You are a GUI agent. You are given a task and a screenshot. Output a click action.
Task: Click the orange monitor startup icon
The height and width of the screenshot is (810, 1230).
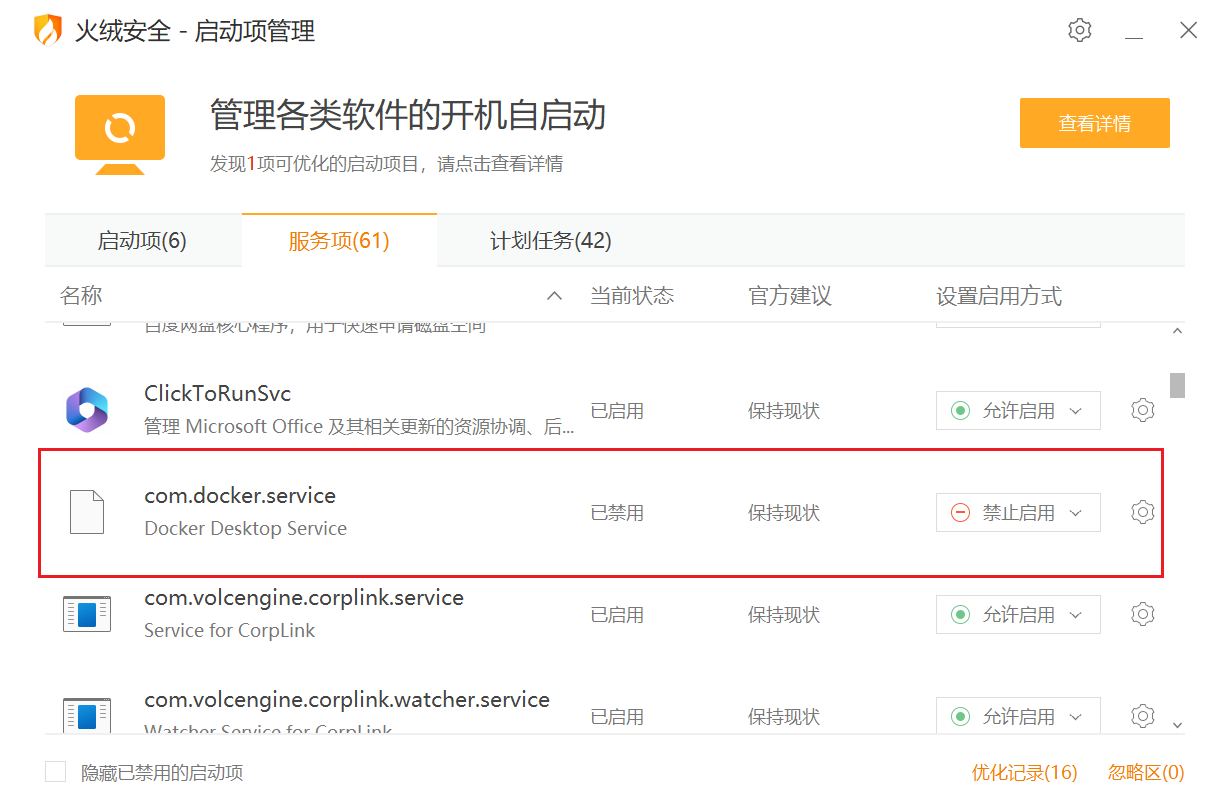(120, 134)
